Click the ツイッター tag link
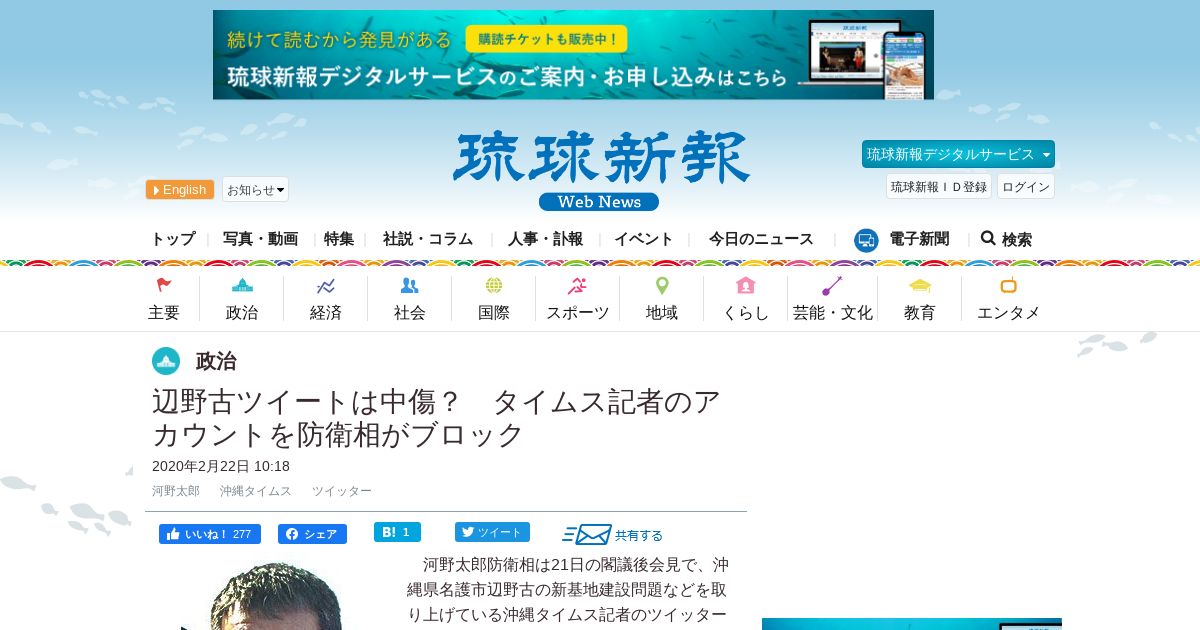Viewport: 1200px width, 630px height. [342, 491]
